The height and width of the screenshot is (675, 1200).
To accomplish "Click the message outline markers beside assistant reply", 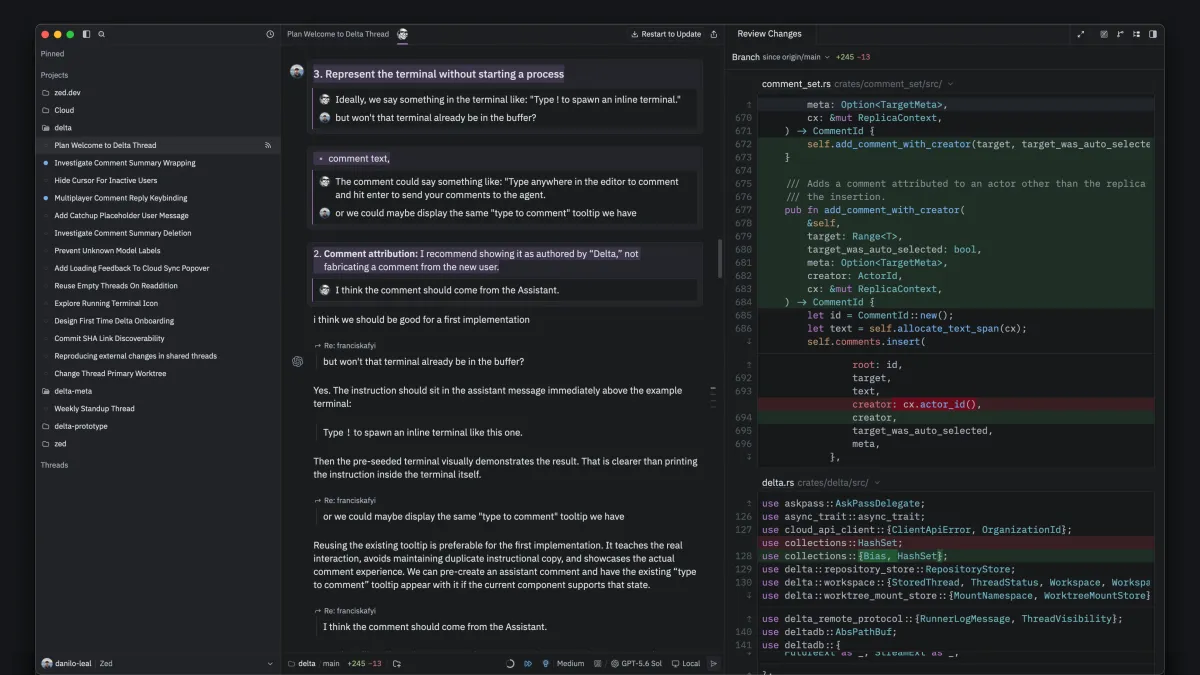I will (x=713, y=398).
